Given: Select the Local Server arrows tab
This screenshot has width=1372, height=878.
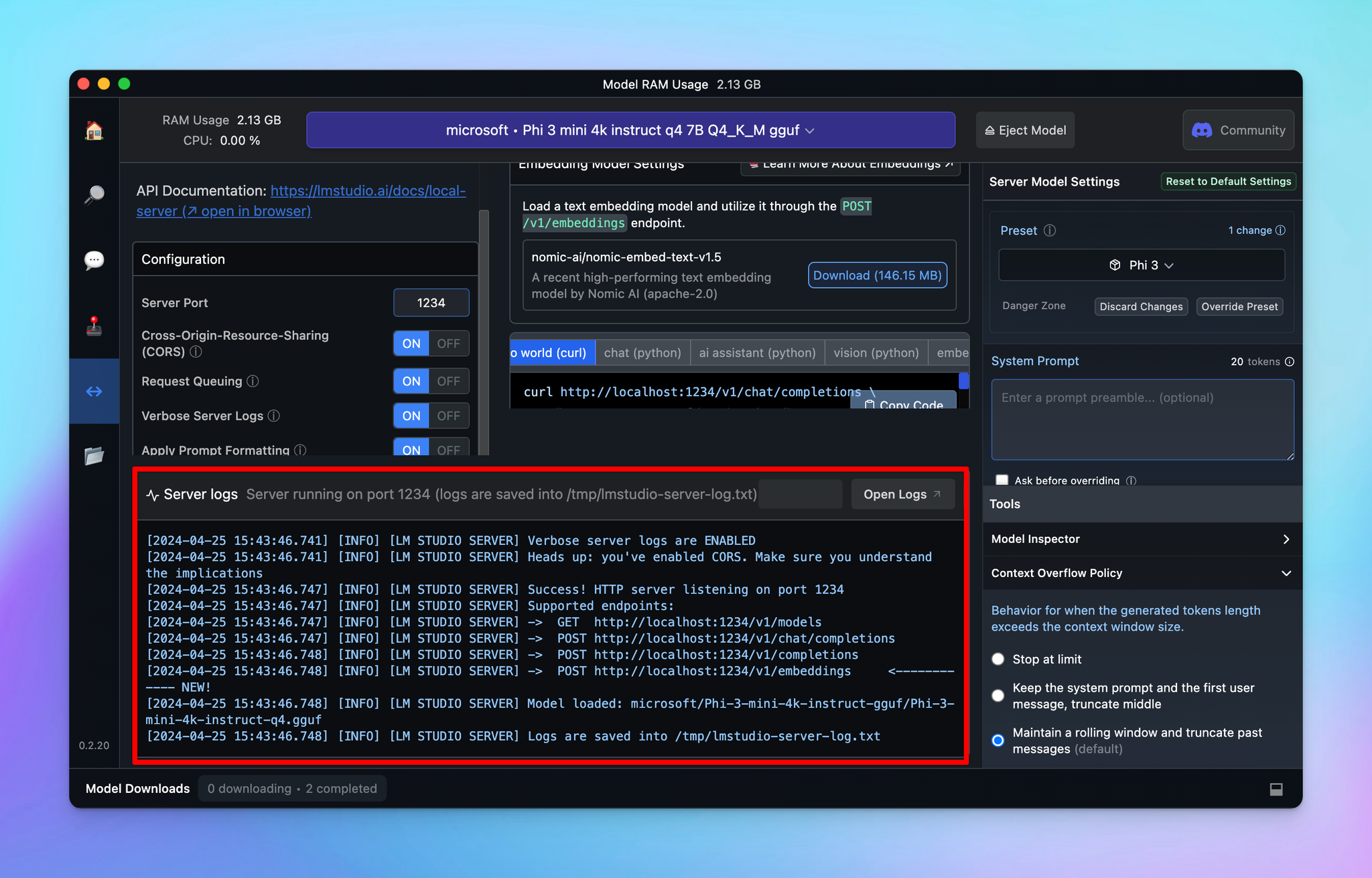Looking at the screenshot, I should [94, 391].
